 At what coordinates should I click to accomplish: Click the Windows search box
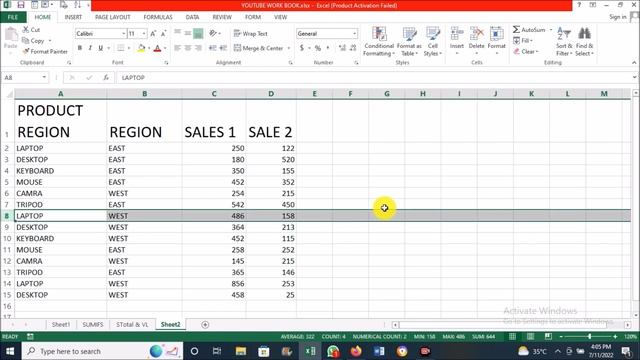pyautogui.click(x=102, y=351)
